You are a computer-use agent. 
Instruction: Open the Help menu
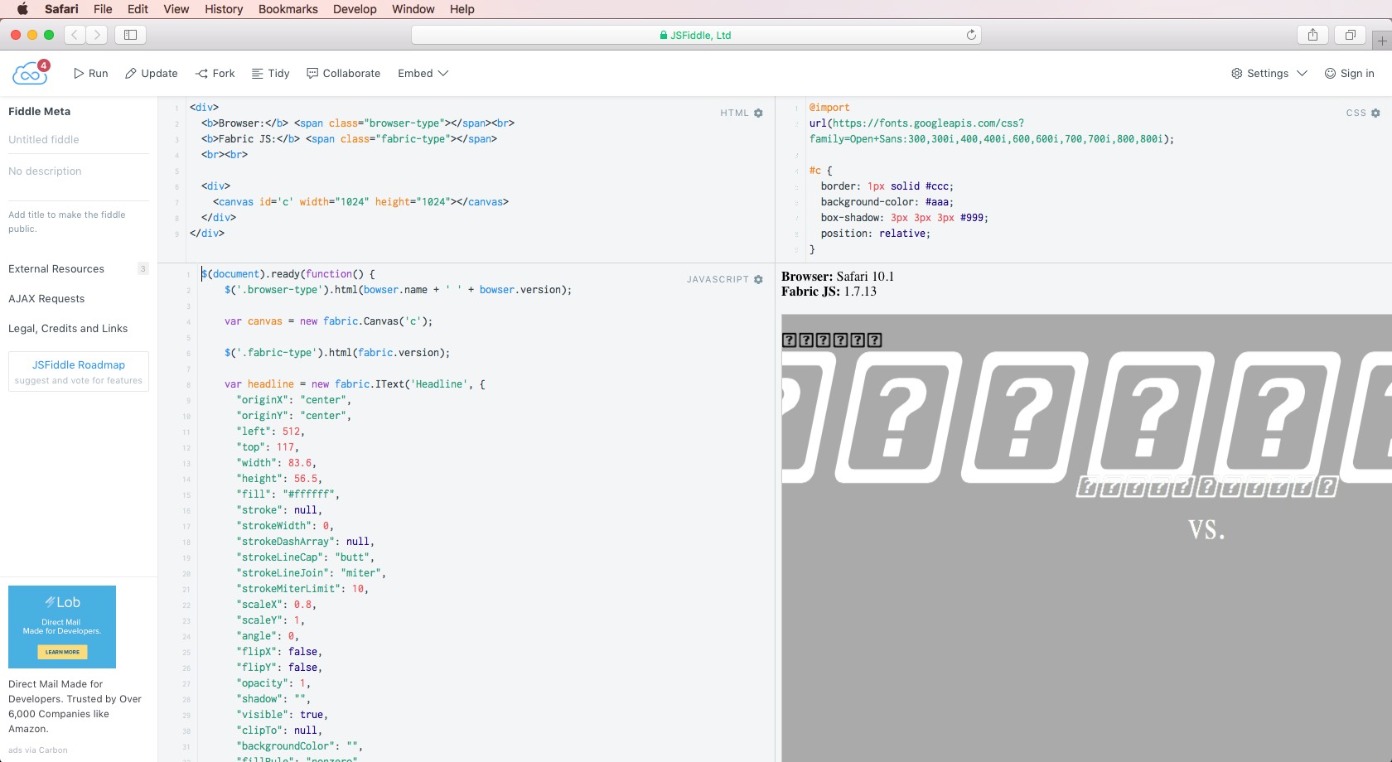coord(462,9)
